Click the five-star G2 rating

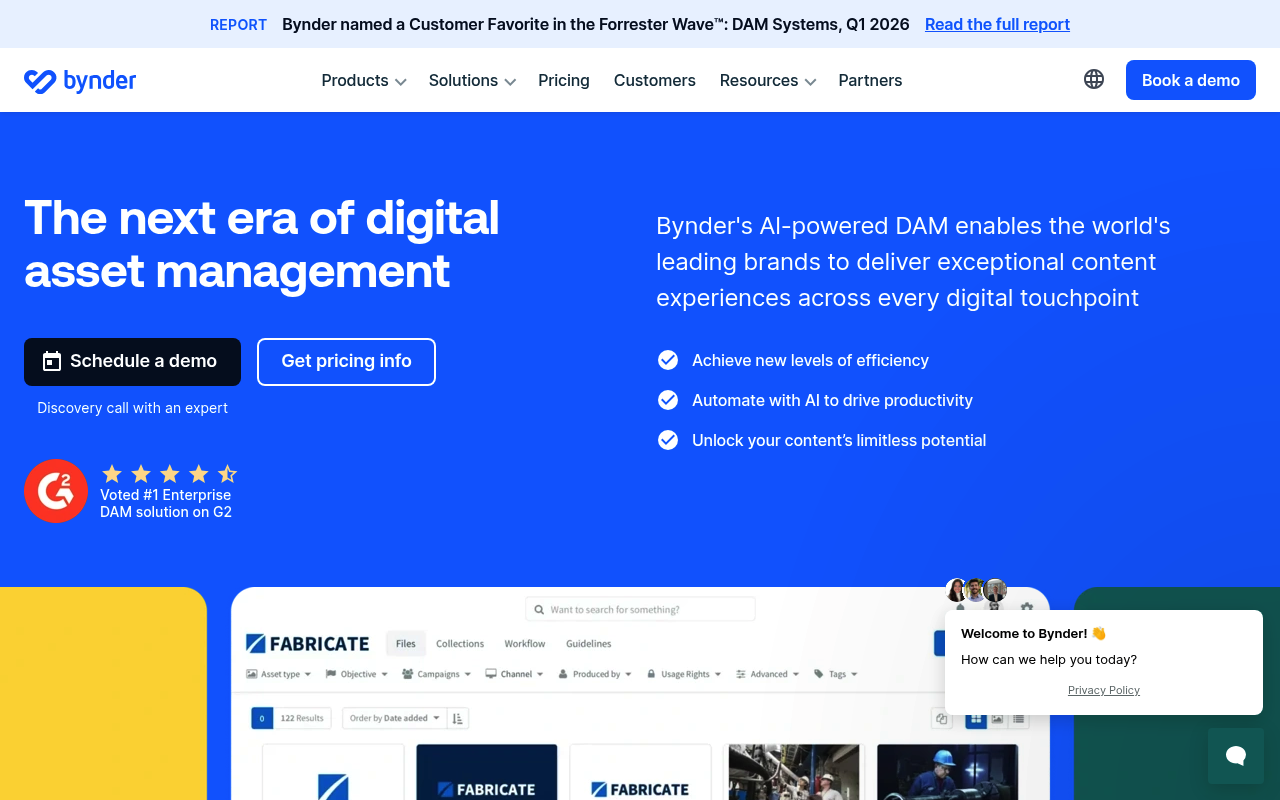pyautogui.click(x=169, y=474)
